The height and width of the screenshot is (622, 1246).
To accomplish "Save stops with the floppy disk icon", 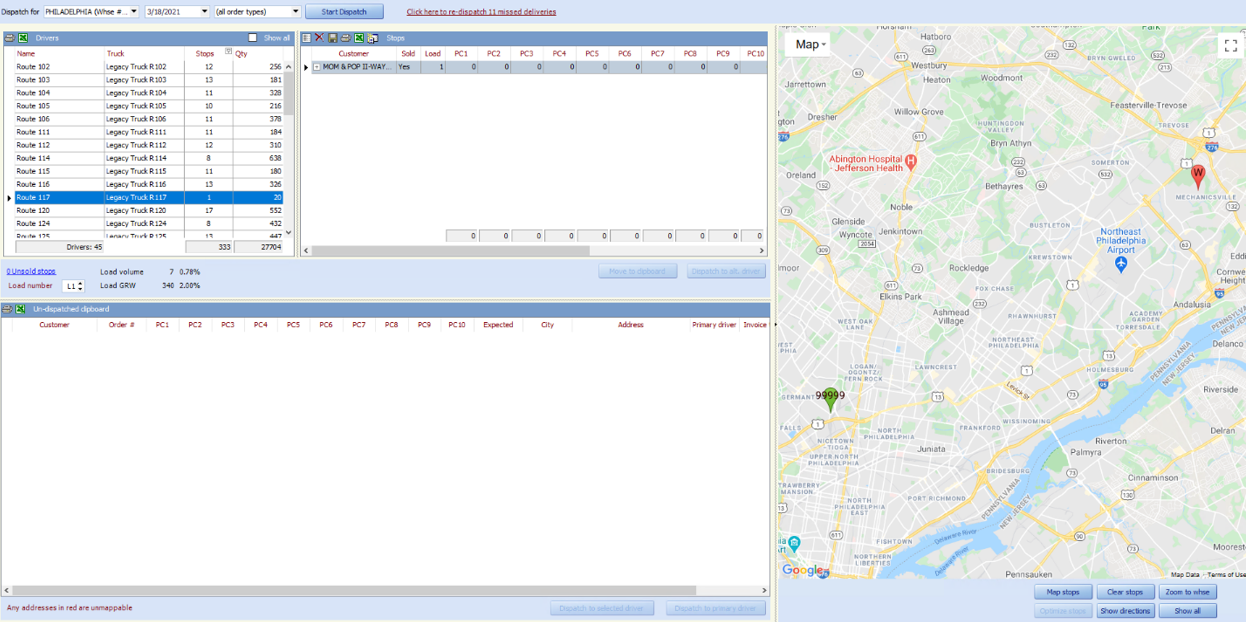I will (x=333, y=38).
